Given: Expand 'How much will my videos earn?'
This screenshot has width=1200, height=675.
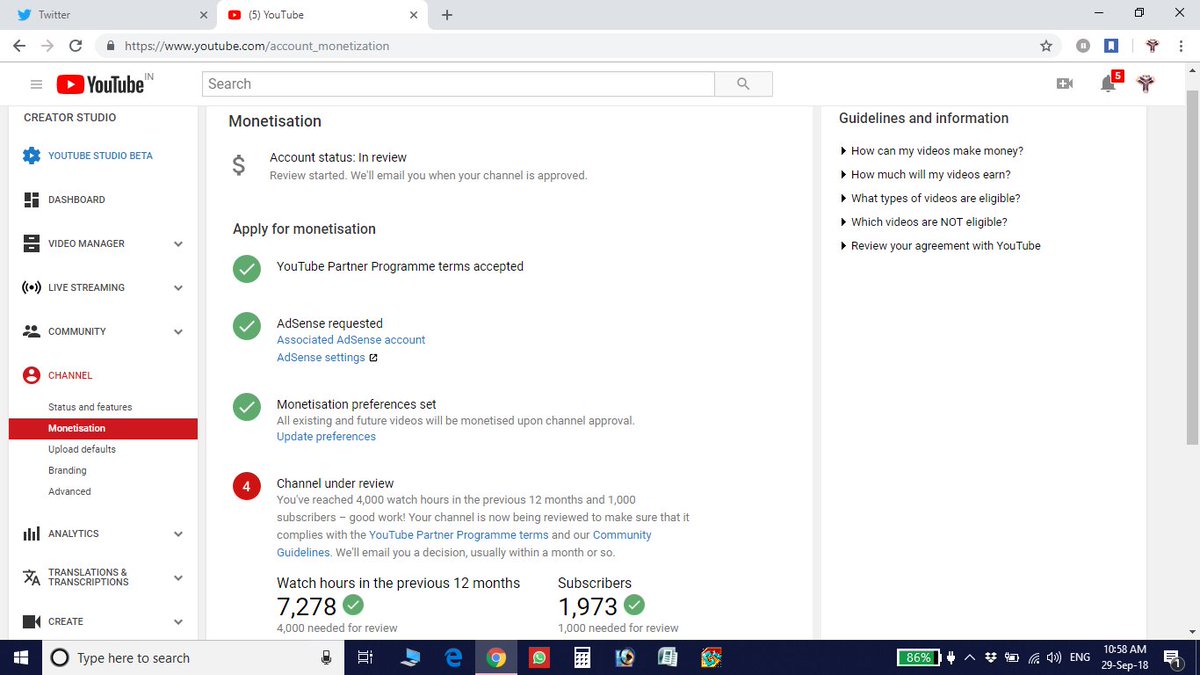Looking at the screenshot, I should [925, 175].
